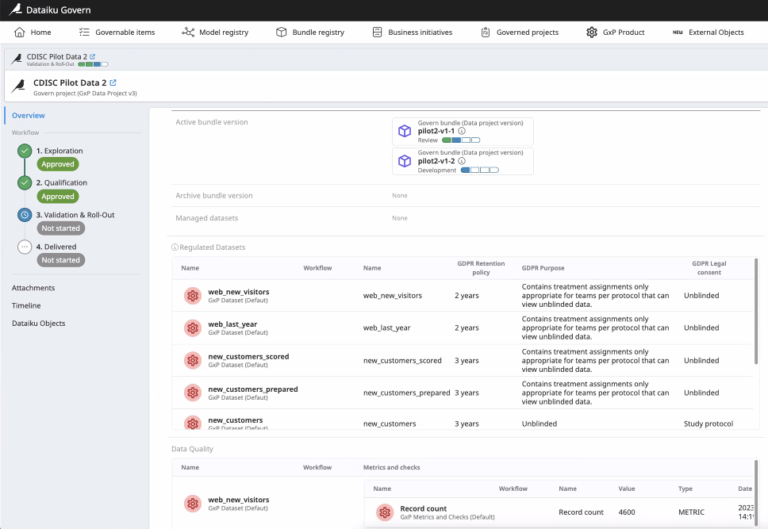This screenshot has height=529, width=768.
Task: Click breadcrumb Validation & Roll-Out progress bar
Action: click(x=93, y=64)
